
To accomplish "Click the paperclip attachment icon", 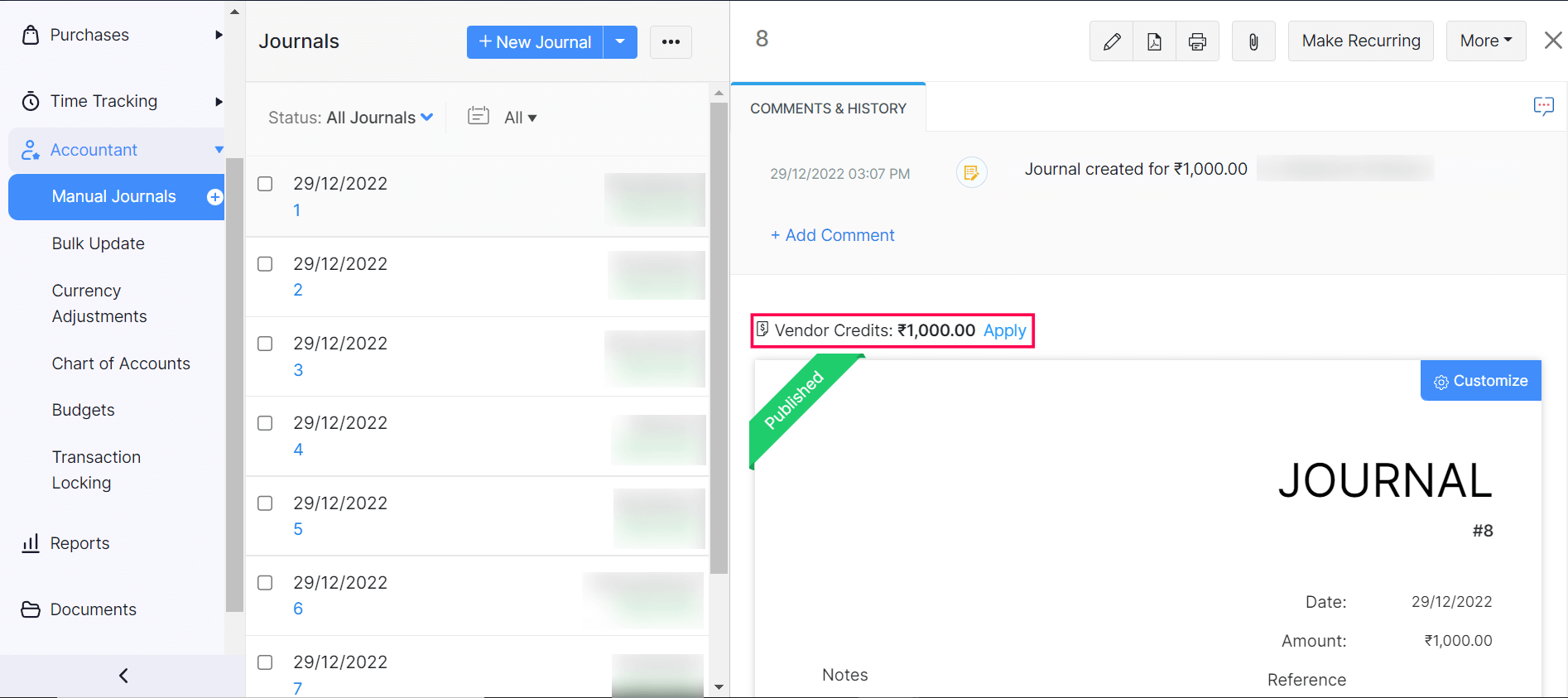I will click(1253, 41).
